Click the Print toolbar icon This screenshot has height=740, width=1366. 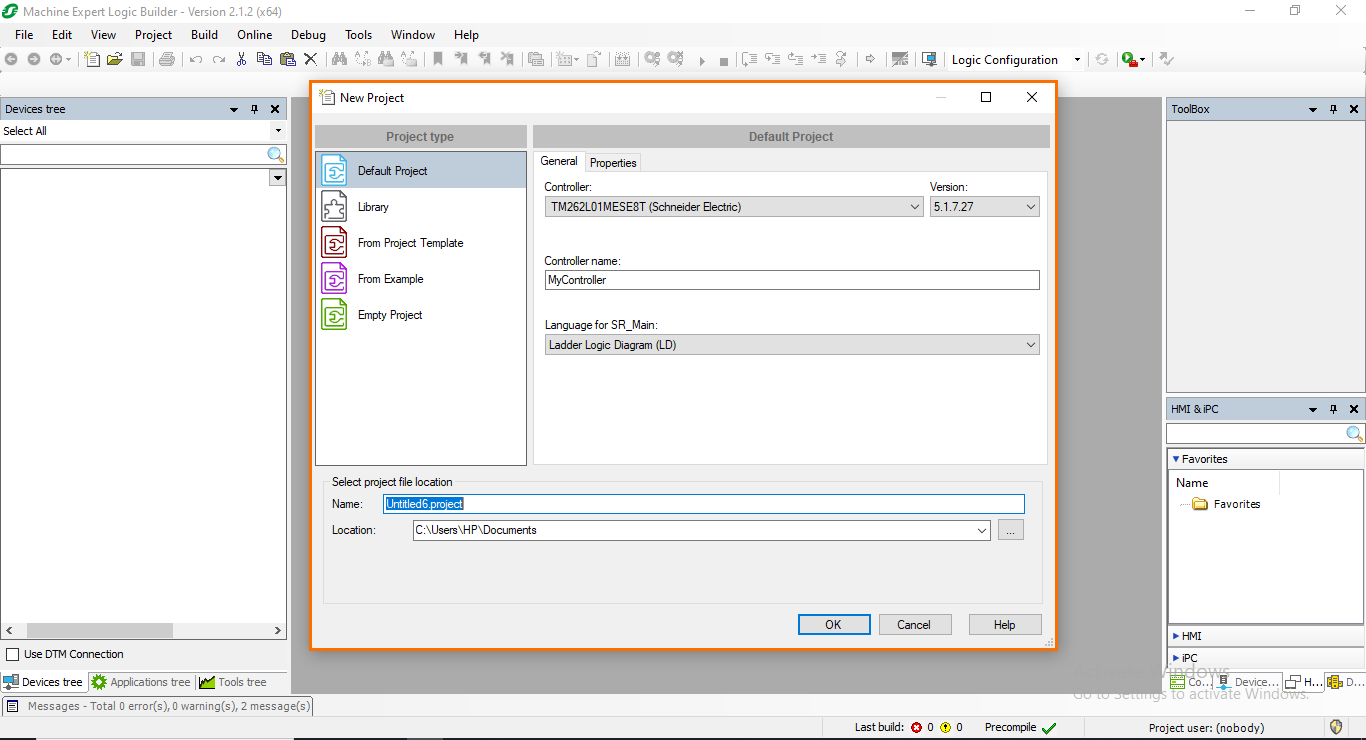[167, 59]
